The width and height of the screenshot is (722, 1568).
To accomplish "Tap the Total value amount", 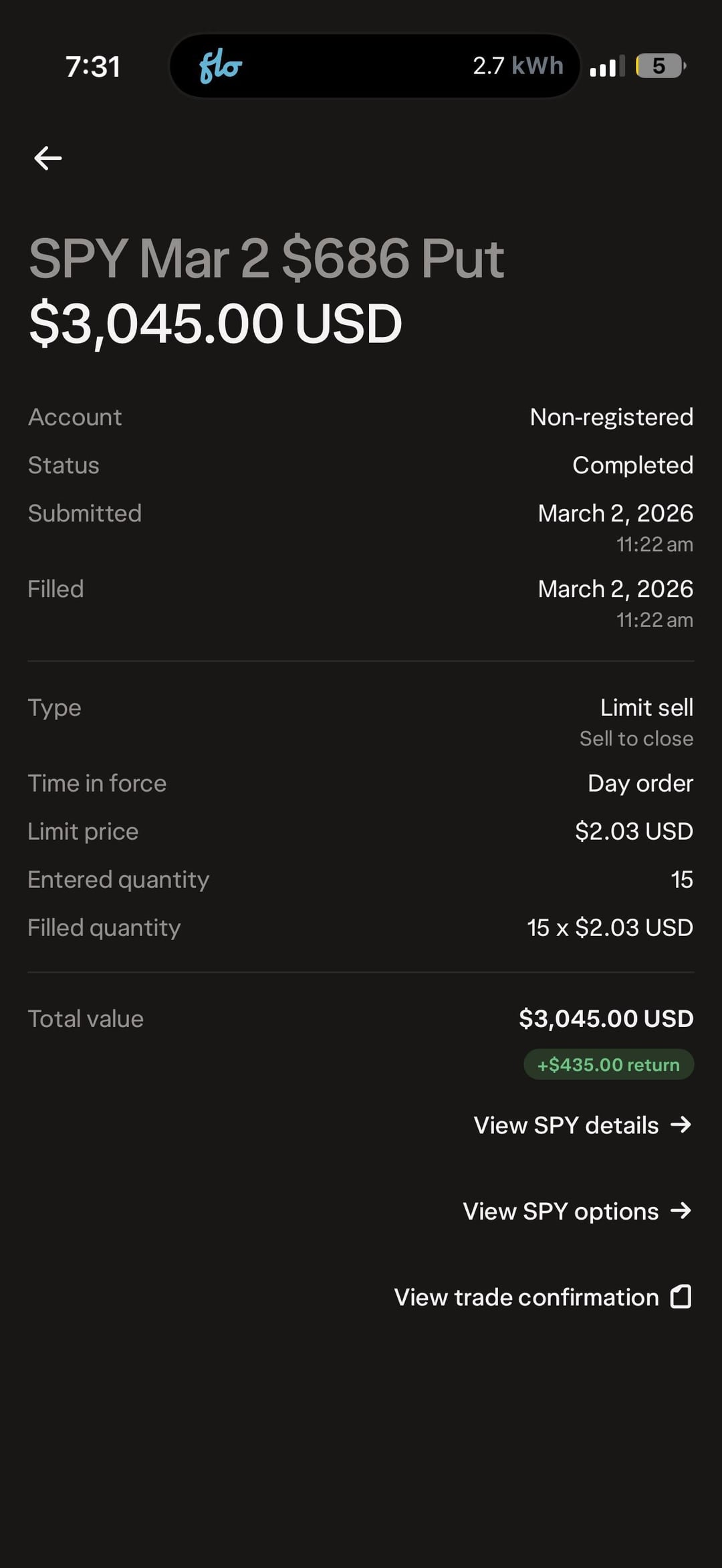I will [606, 1018].
